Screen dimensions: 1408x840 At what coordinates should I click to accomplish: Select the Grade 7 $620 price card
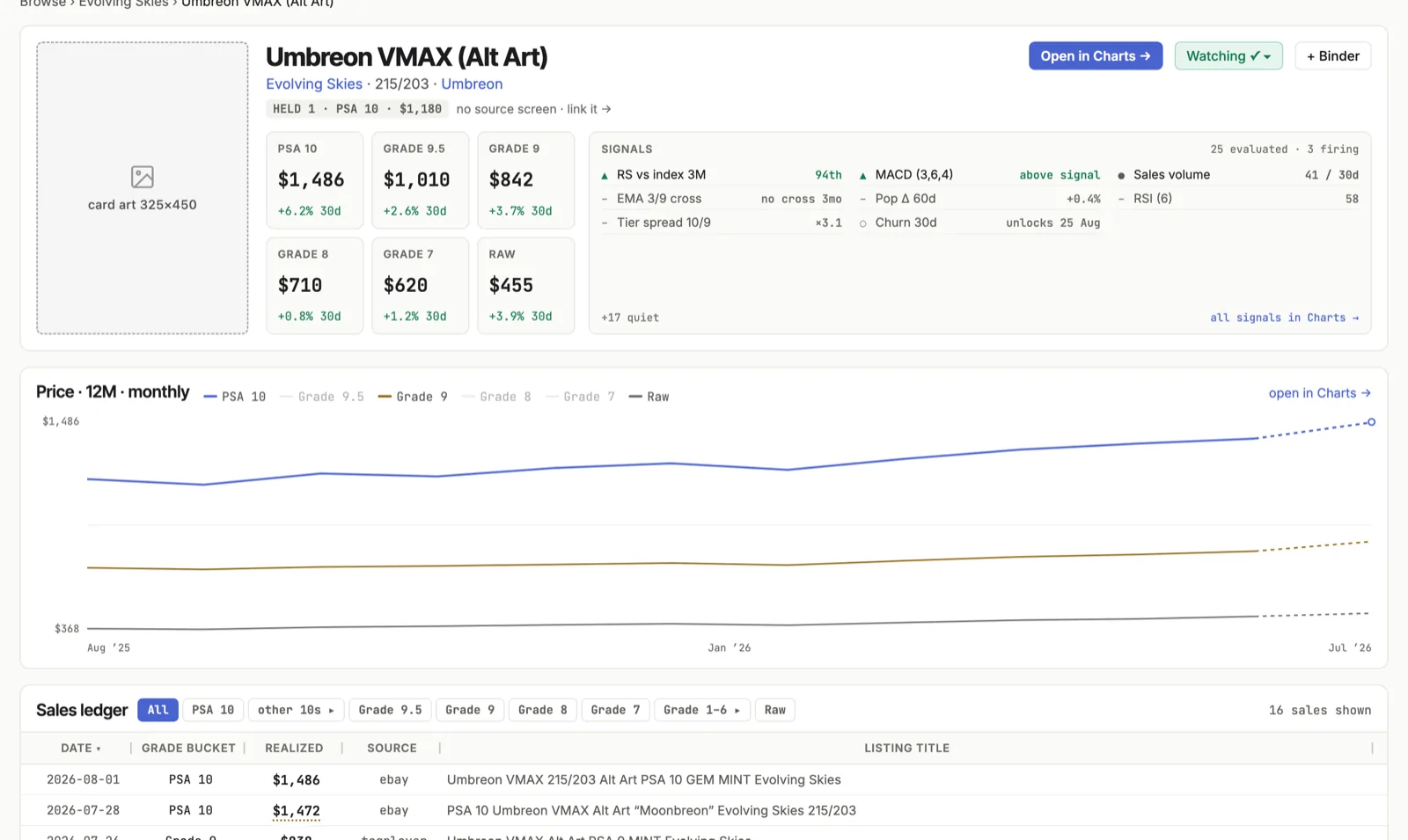pyautogui.click(x=421, y=286)
